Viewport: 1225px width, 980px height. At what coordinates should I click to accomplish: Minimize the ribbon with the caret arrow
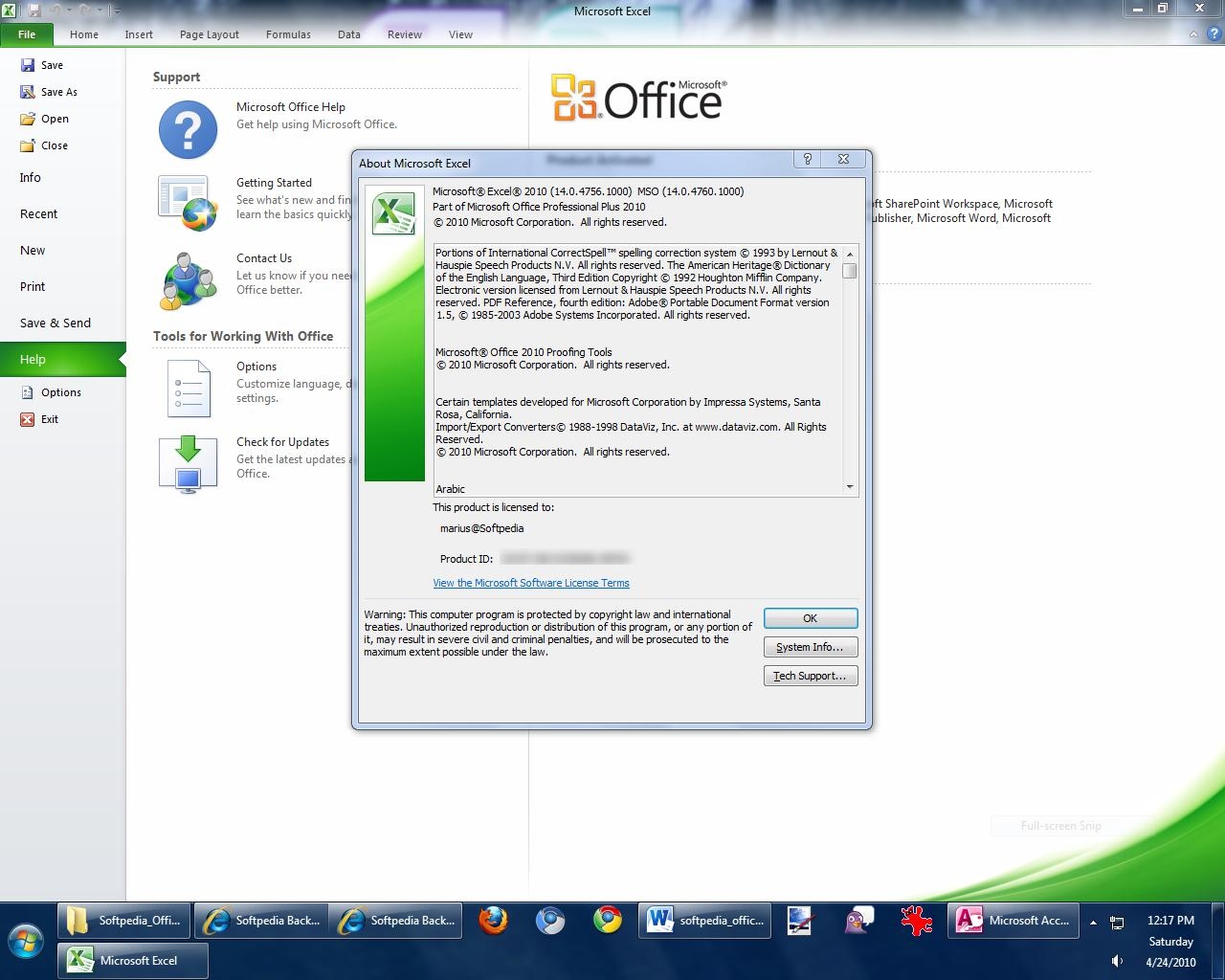1193,34
